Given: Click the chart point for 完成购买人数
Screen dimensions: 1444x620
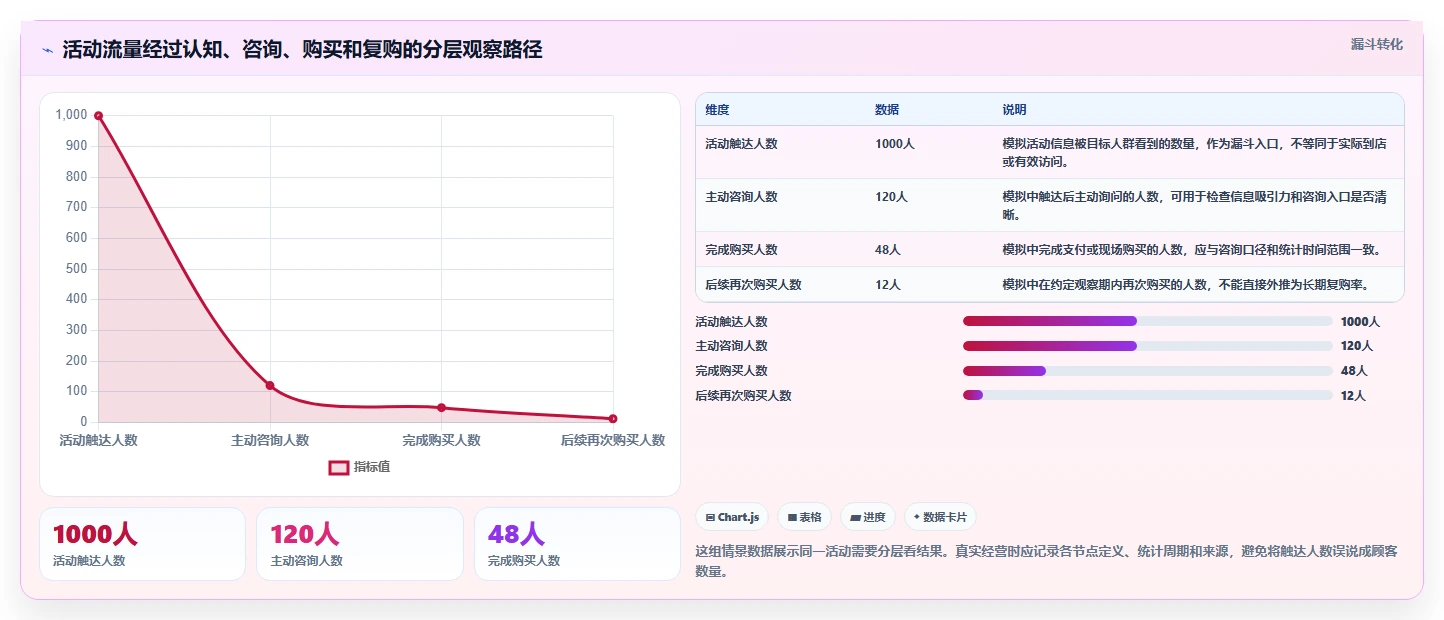Looking at the screenshot, I should [x=441, y=407].
